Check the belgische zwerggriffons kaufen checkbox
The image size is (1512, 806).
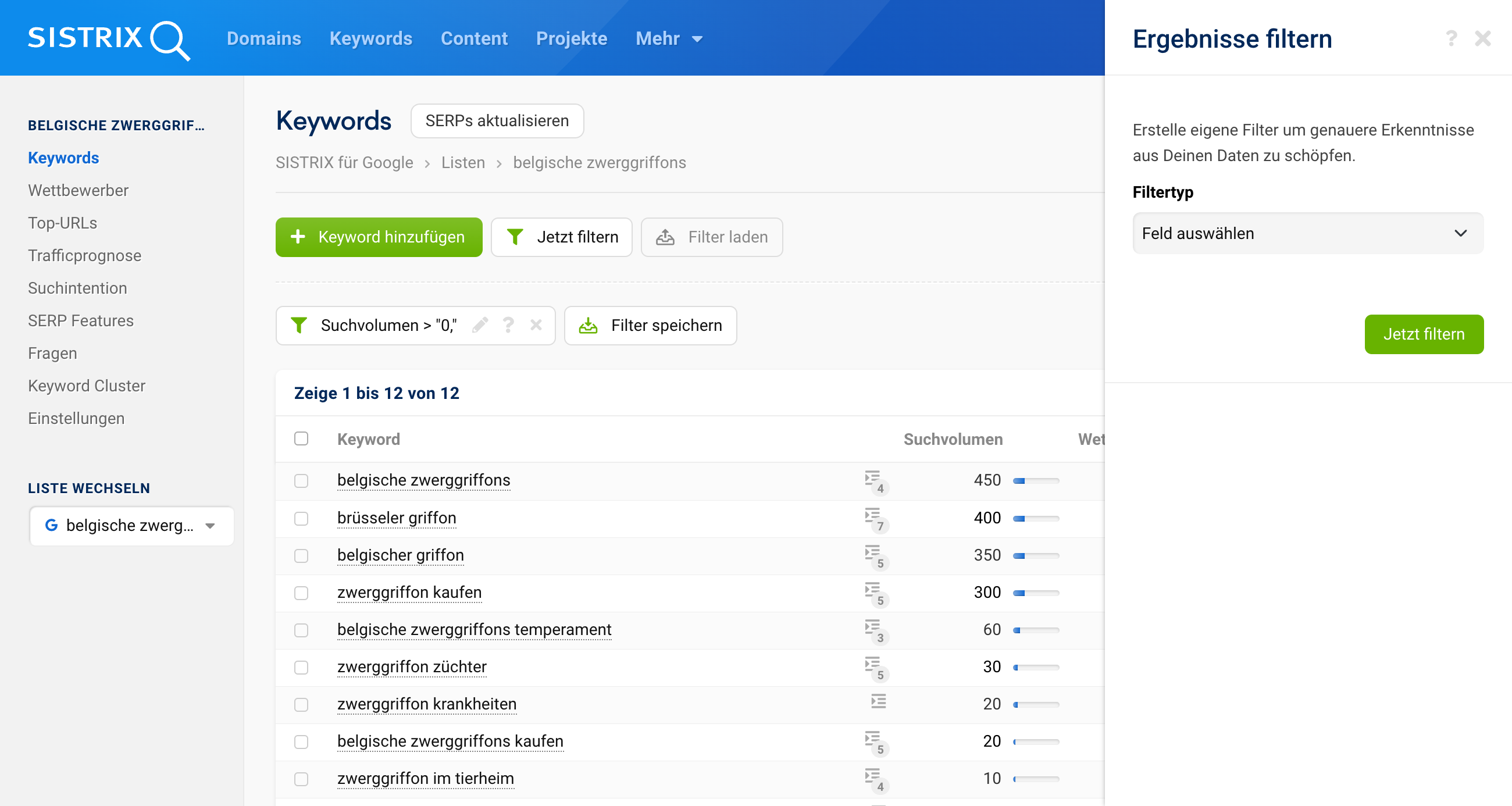click(x=301, y=742)
